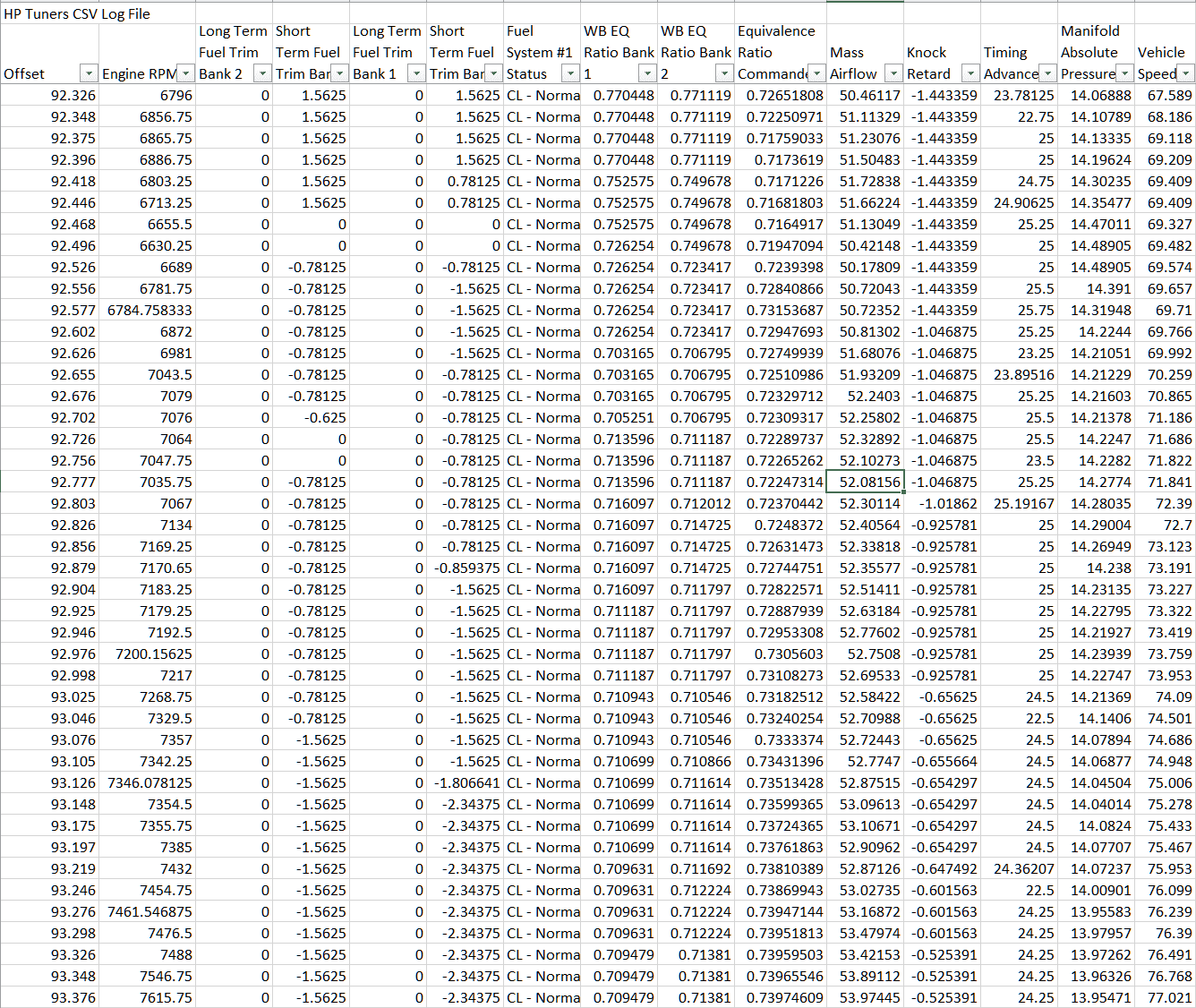Open the Offset column filter dropdown

tap(89, 73)
